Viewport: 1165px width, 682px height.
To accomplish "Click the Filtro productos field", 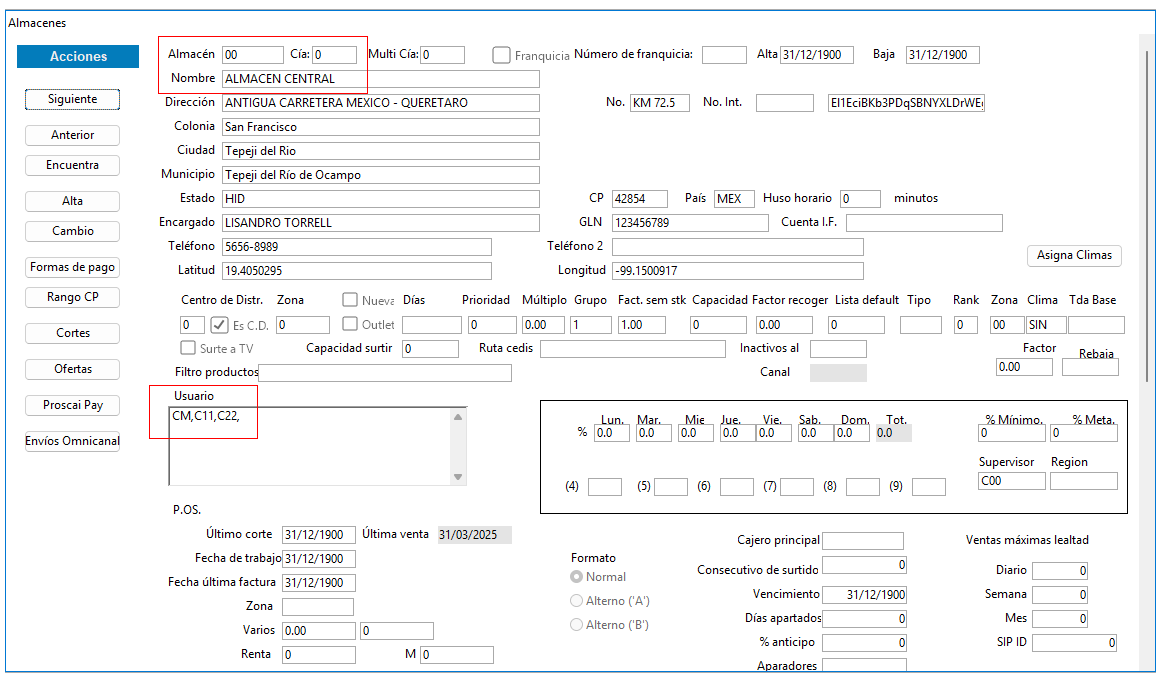I will coord(385,372).
